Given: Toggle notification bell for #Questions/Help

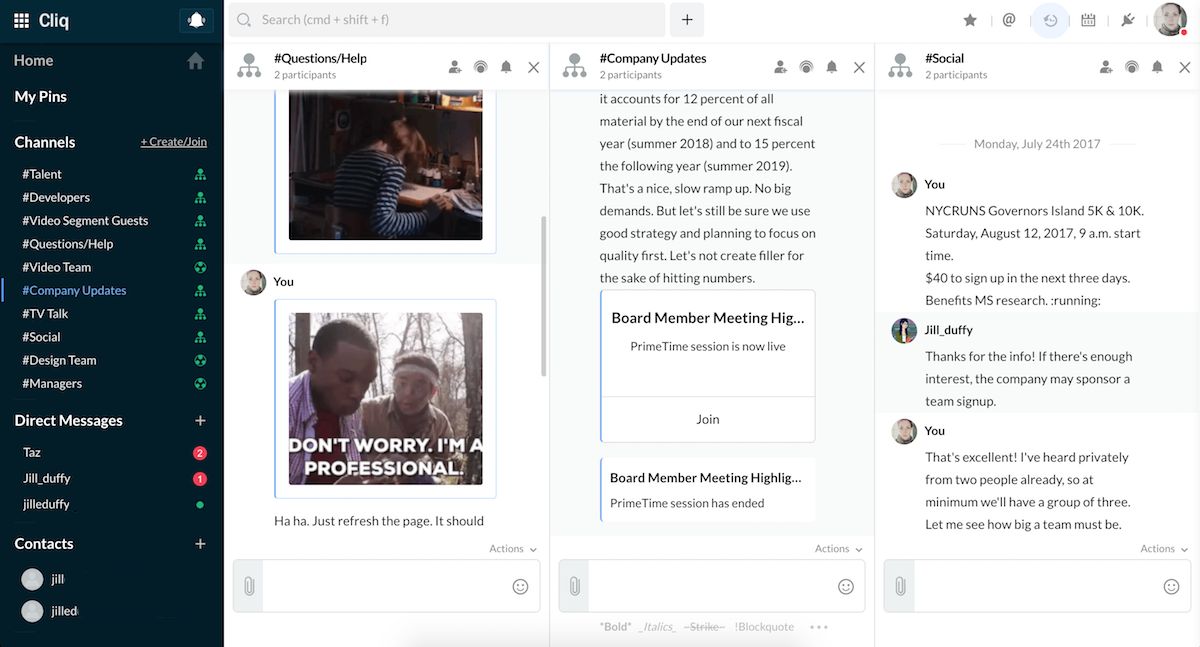Looking at the screenshot, I should point(506,67).
